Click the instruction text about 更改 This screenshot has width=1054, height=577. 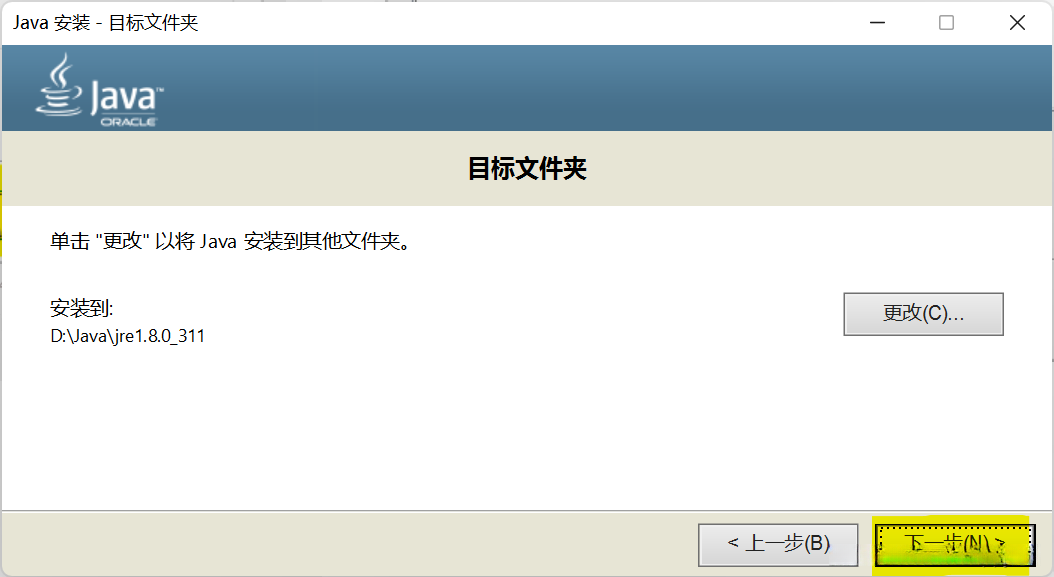pyautogui.click(x=230, y=241)
